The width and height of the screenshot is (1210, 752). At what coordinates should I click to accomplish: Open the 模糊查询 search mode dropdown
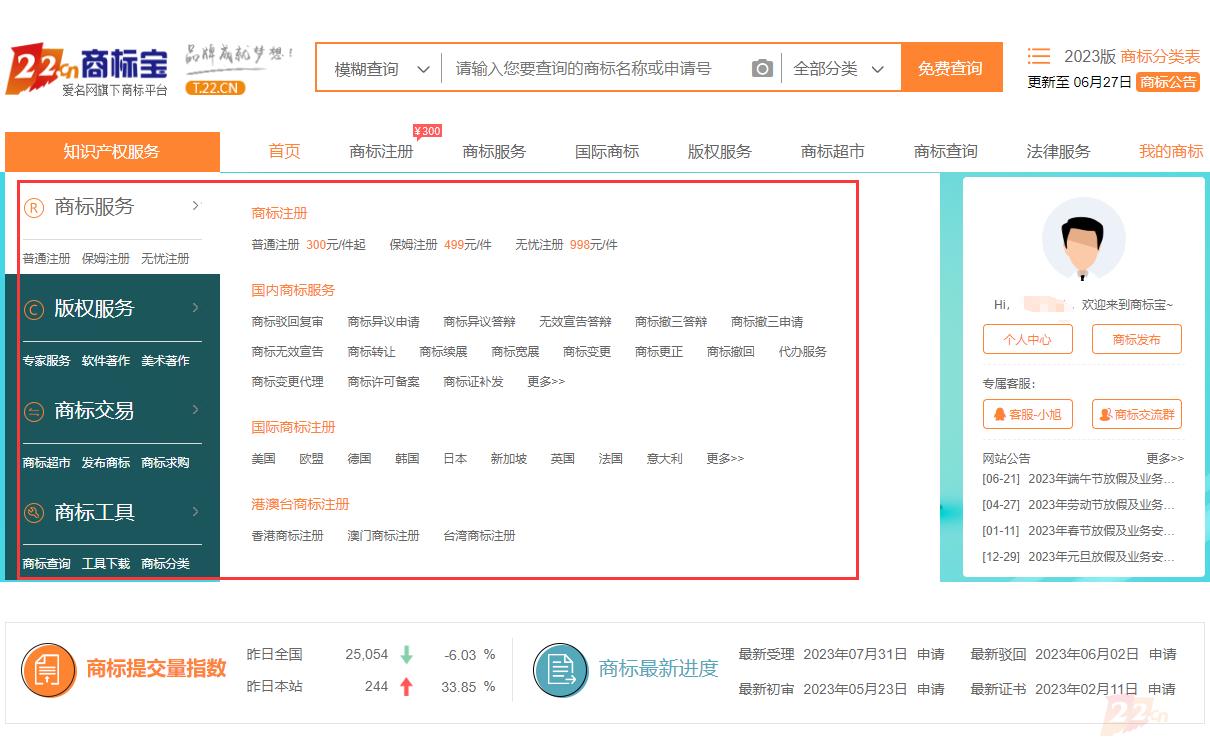click(x=381, y=69)
